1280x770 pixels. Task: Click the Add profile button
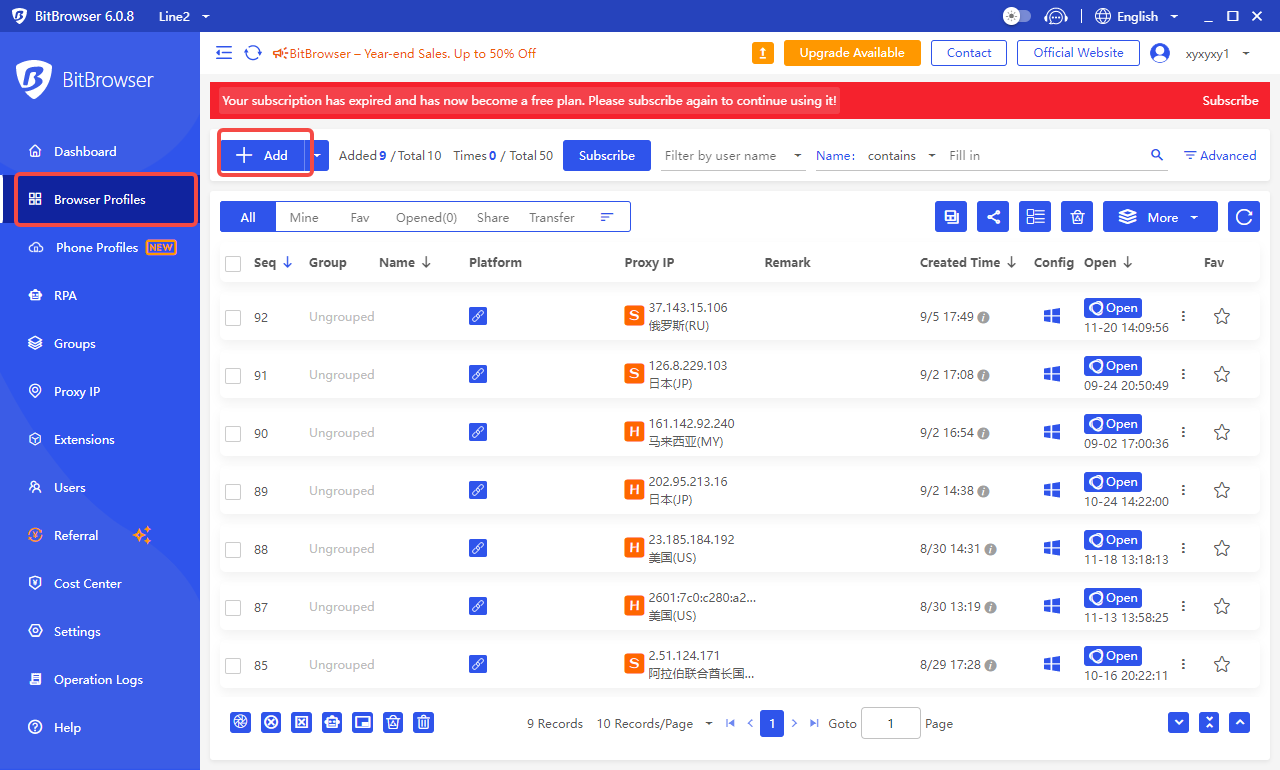pos(262,155)
